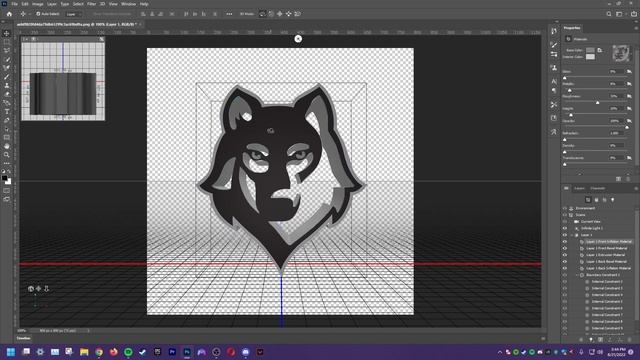Toggle visibility of Layer 1 Front Inflation Material
The height and width of the screenshot is (360, 640).
pyautogui.click(x=565, y=242)
